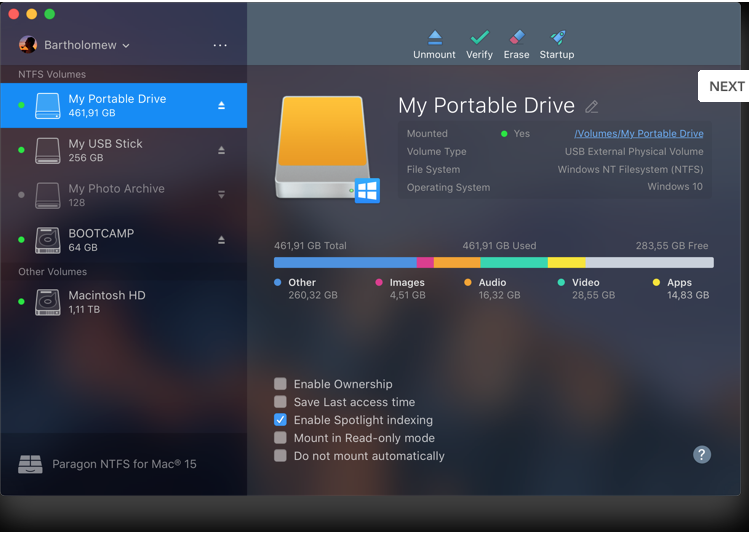
Task: Check Do not mount automatically
Action: [x=280, y=456]
